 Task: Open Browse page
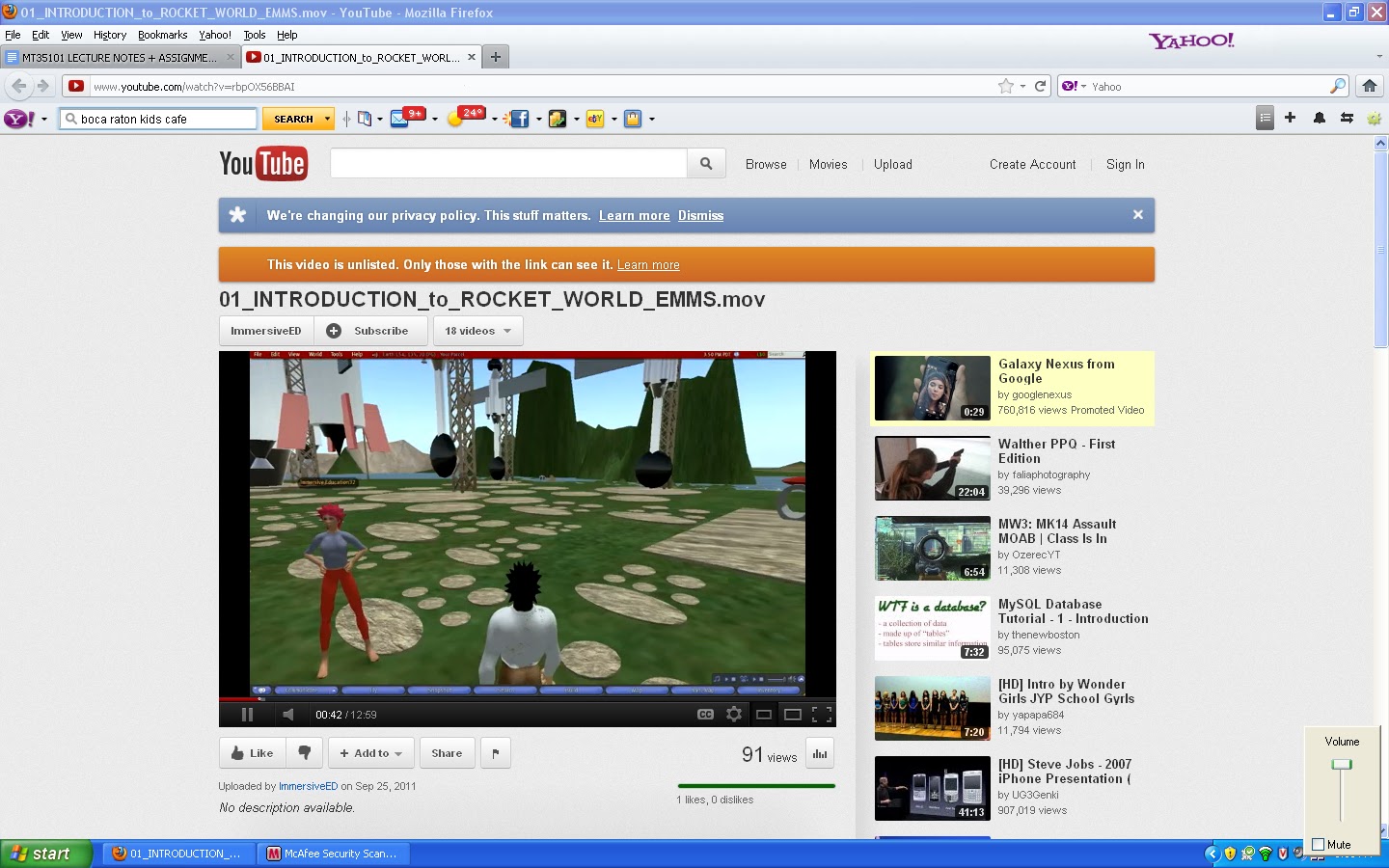coord(766,165)
